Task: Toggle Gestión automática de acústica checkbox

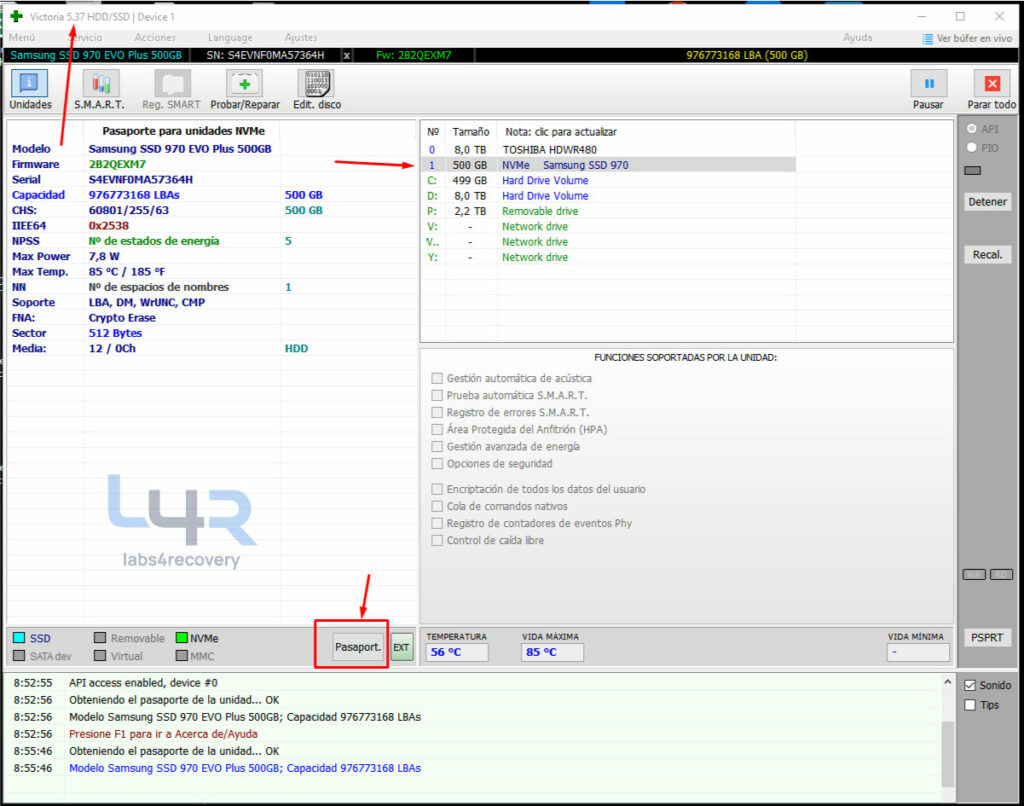Action: pyautogui.click(x=437, y=378)
